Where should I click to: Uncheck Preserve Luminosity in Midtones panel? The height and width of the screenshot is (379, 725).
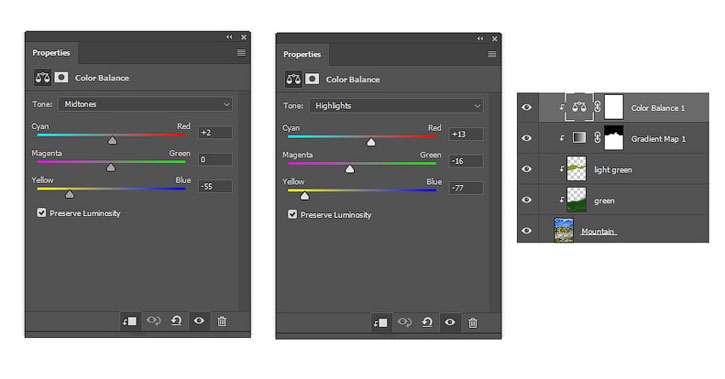click(x=42, y=213)
